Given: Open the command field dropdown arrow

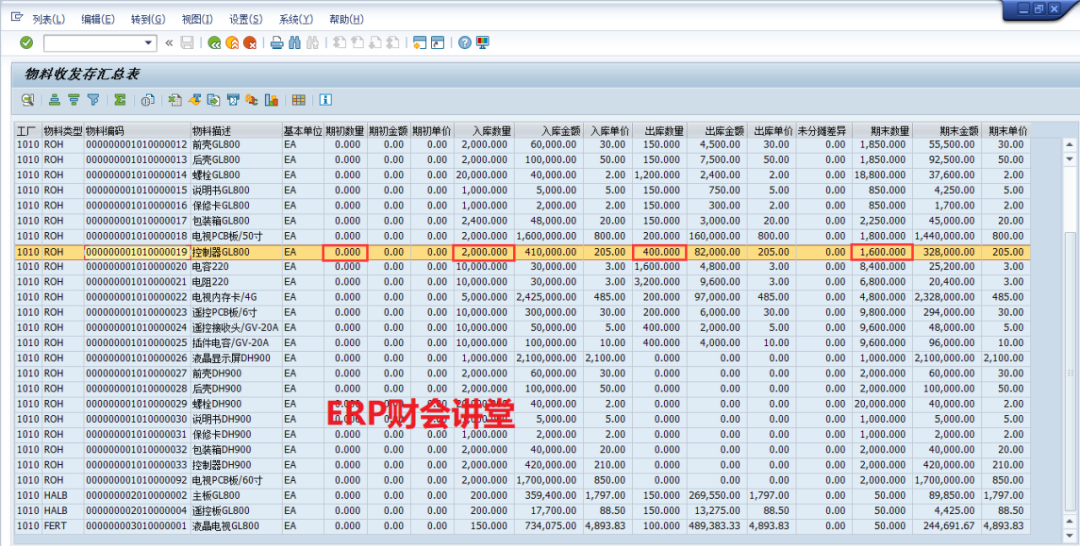Looking at the screenshot, I should [149, 43].
